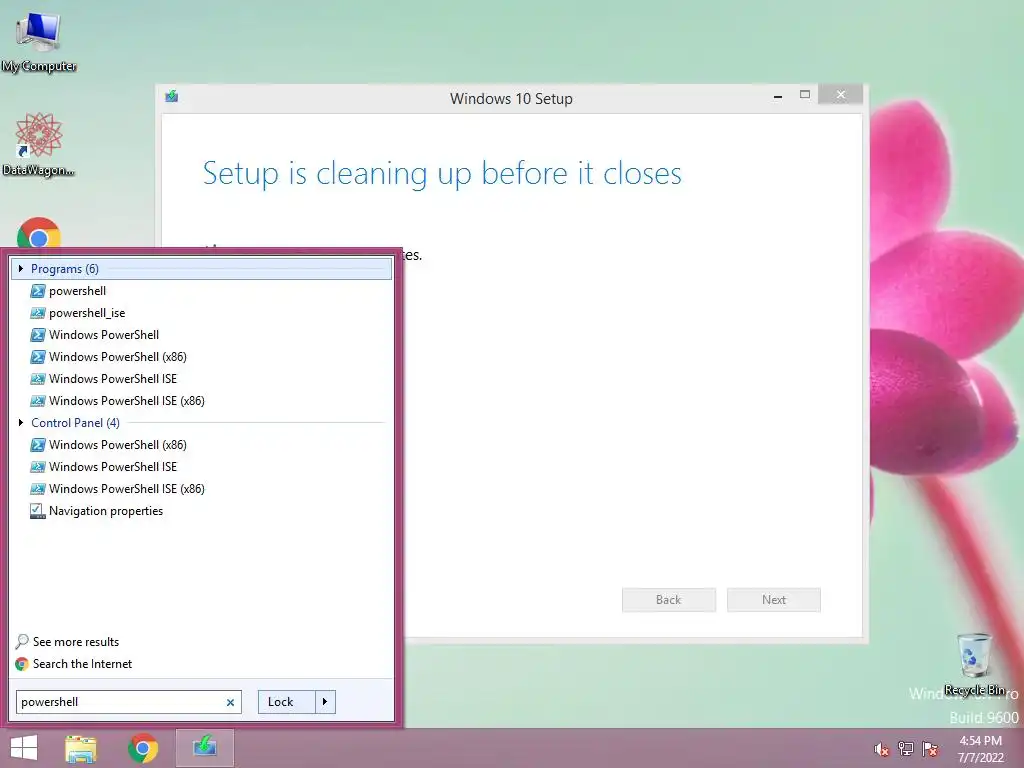Open File Explorer from the taskbar
Image resolution: width=1024 pixels, height=768 pixels.
pos(81,748)
